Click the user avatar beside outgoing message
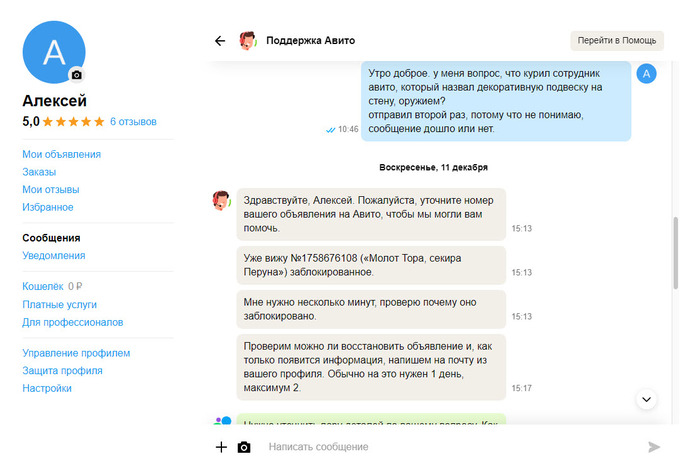This screenshot has height=471, width=700. click(x=646, y=74)
